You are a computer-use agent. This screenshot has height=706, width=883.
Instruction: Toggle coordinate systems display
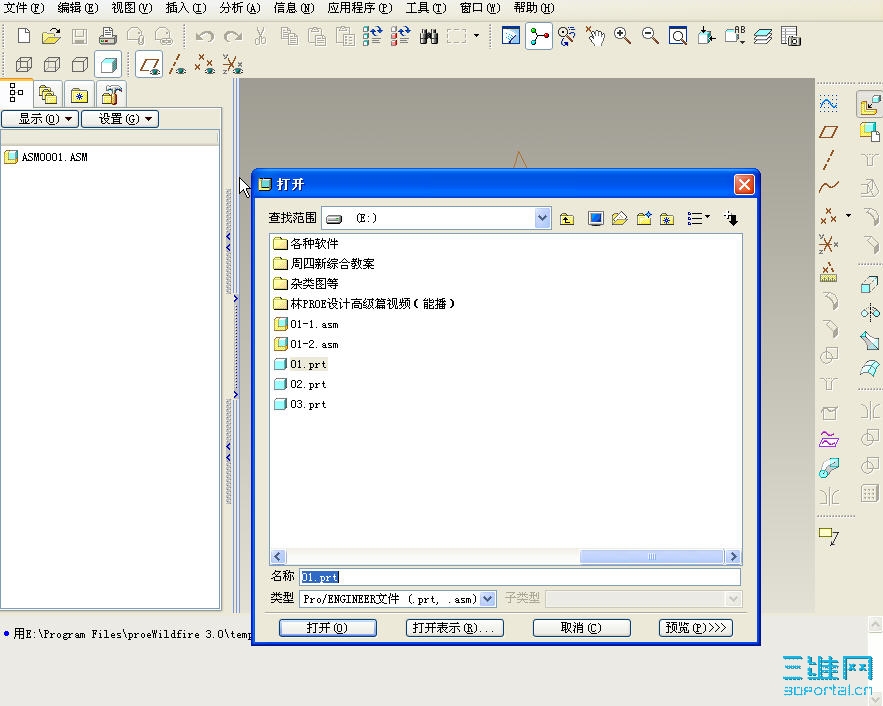(x=233, y=65)
